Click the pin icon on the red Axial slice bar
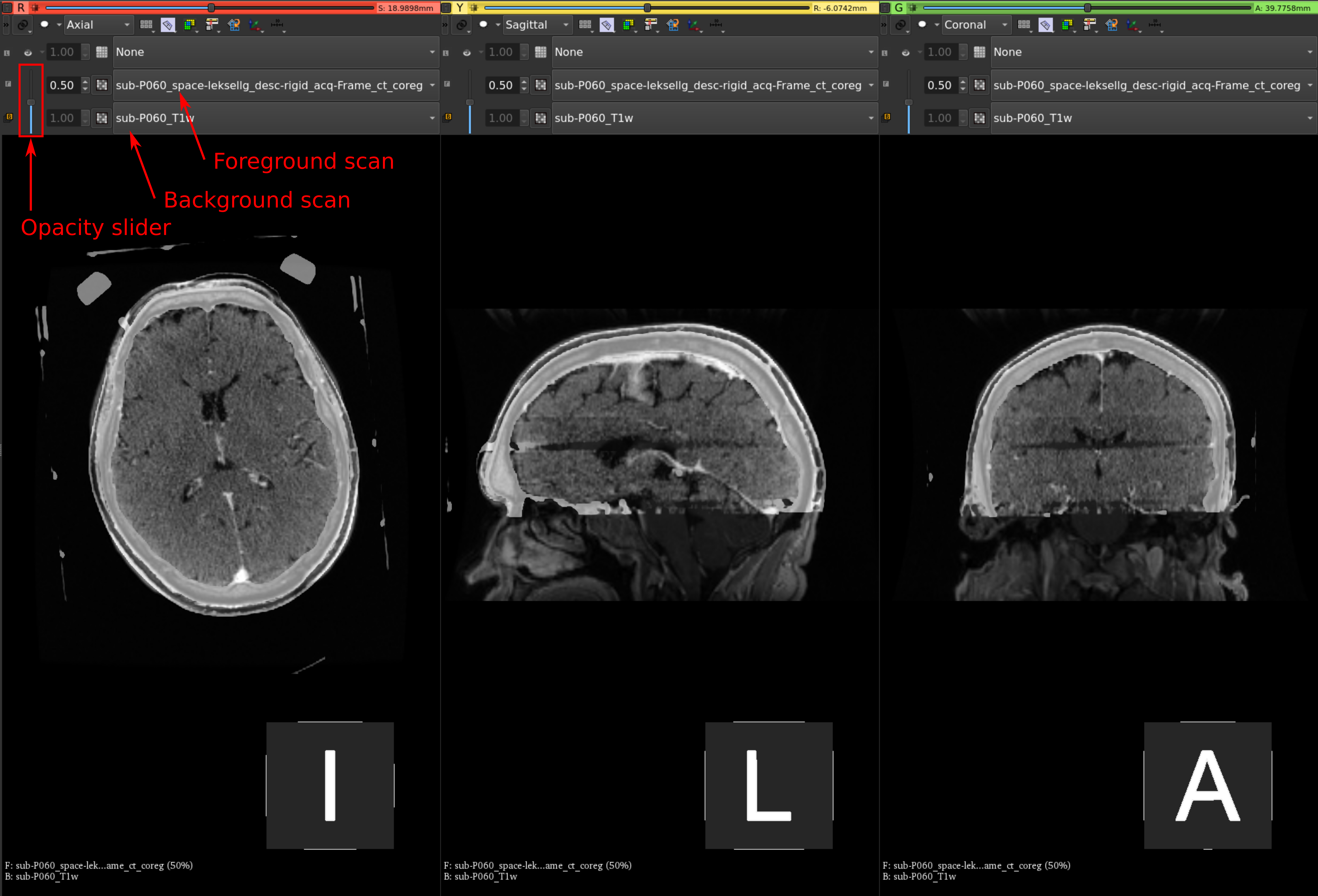Image resolution: width=1318 pixels, height=896 pixels. point(7,8)
